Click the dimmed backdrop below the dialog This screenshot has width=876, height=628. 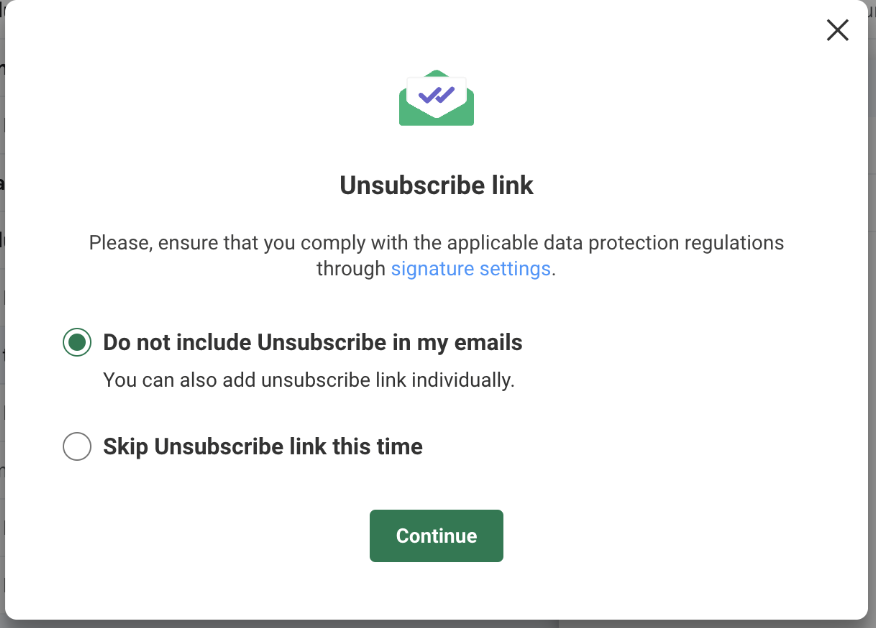436,623
